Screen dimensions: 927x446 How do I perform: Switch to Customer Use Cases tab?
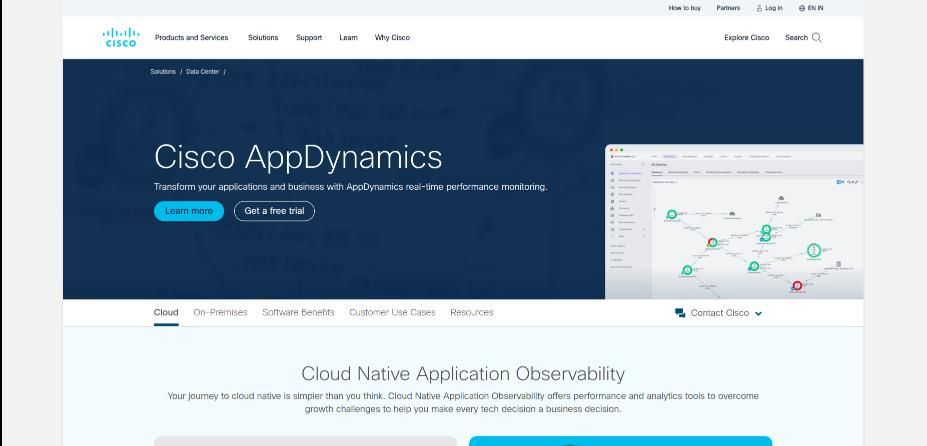(x=392, y=312)
